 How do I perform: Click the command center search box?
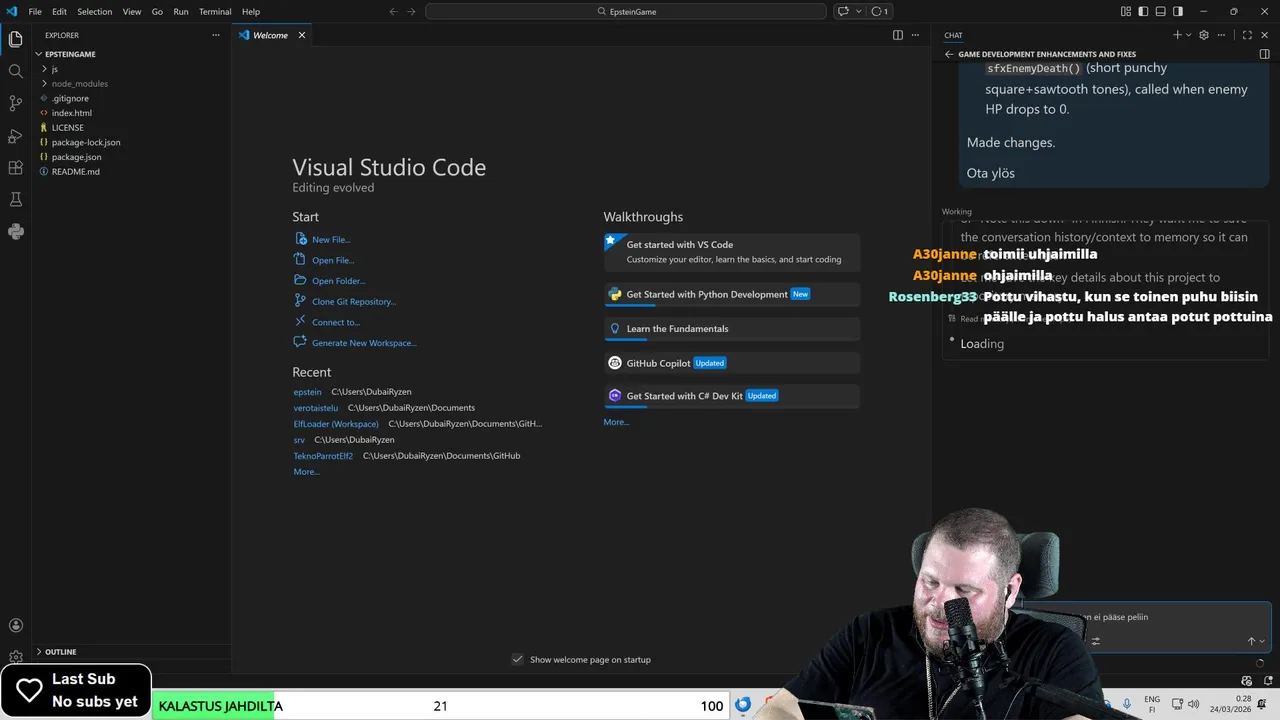626,11
